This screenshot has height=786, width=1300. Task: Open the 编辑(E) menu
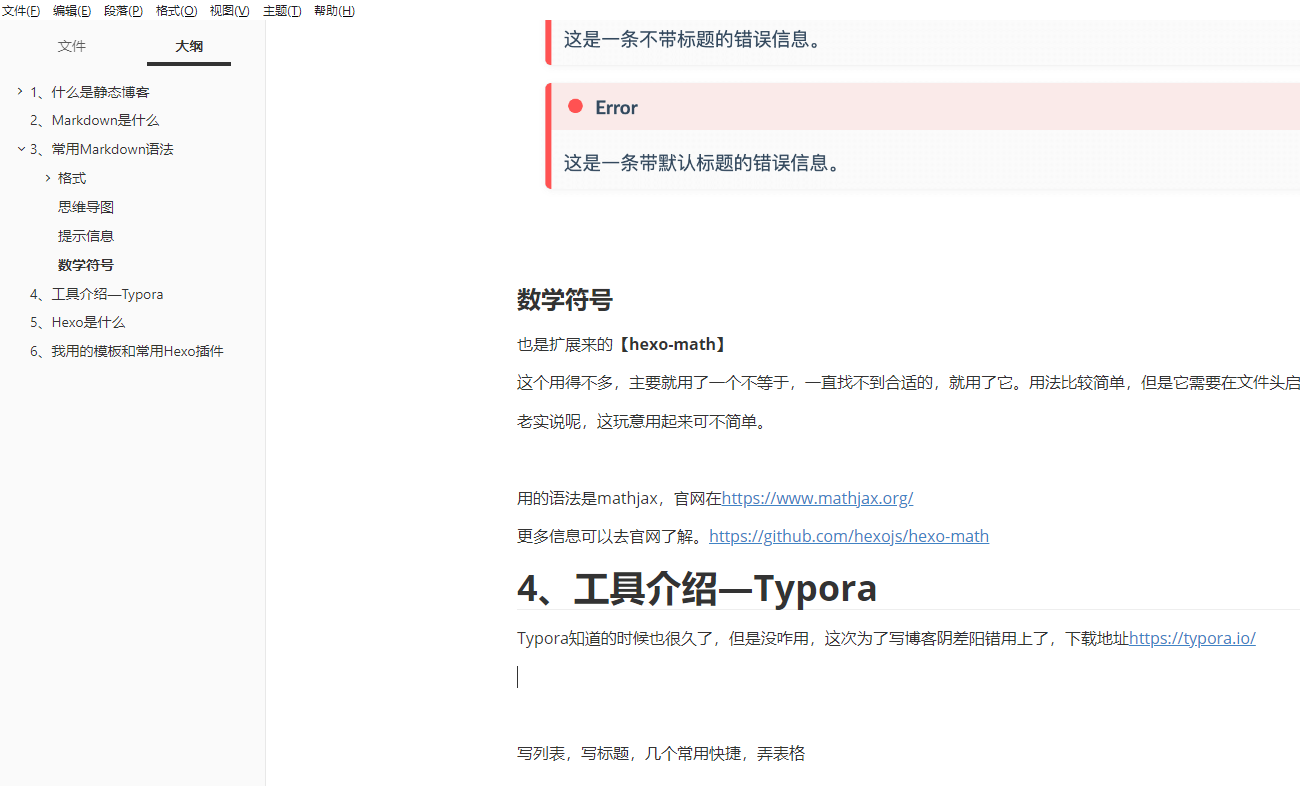[72, 11]
